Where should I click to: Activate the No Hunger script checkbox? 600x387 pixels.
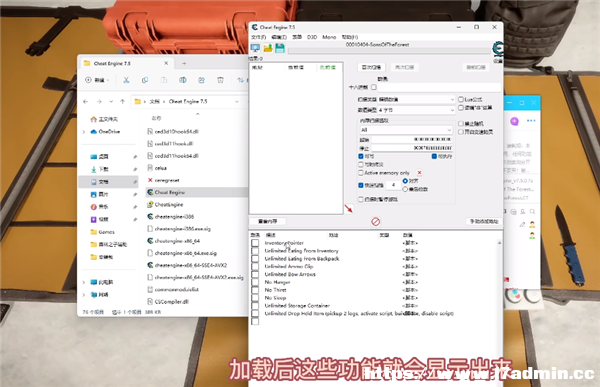pyautogui.click(x=255, y=282)
